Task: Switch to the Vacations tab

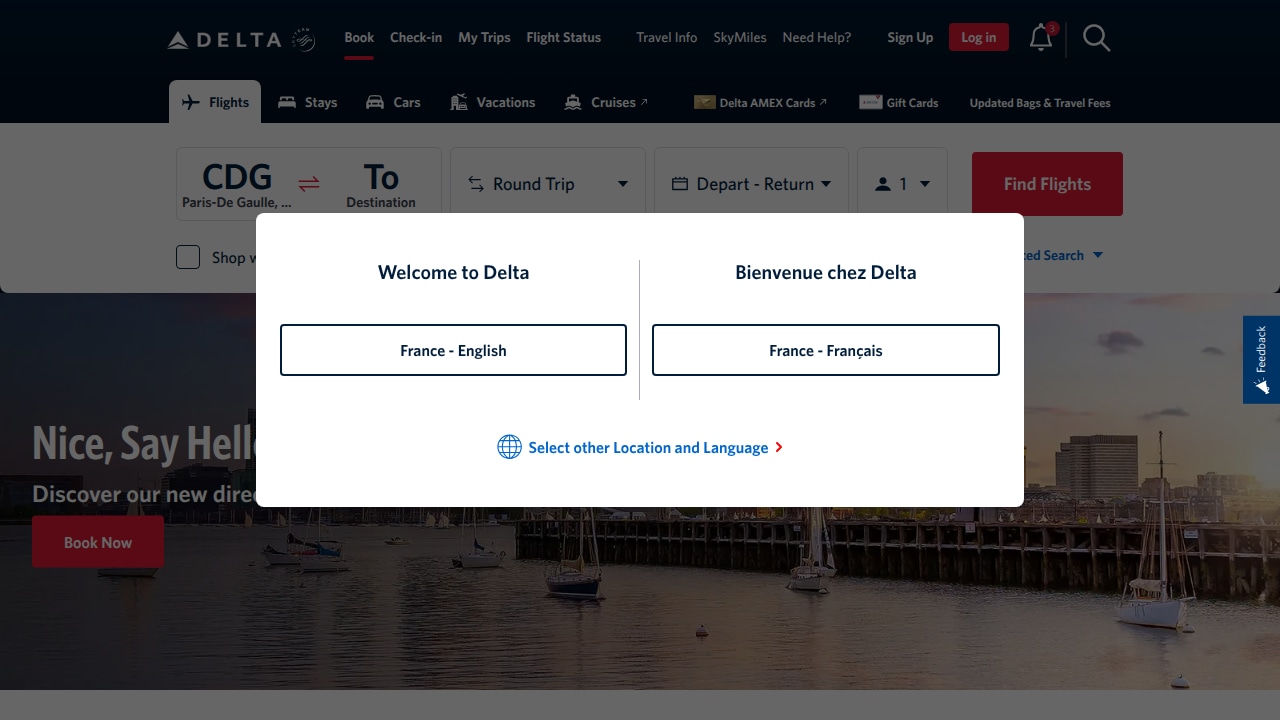Action: (x=493, y=102)
